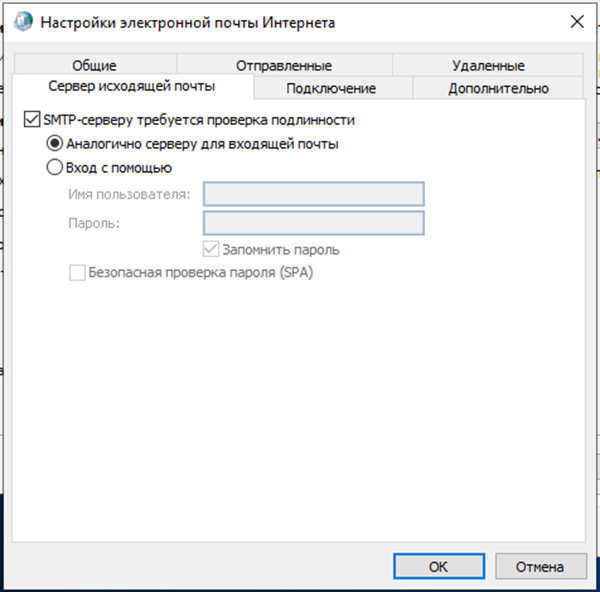
Task: Open the Отправленные tab
Action: 284,65
